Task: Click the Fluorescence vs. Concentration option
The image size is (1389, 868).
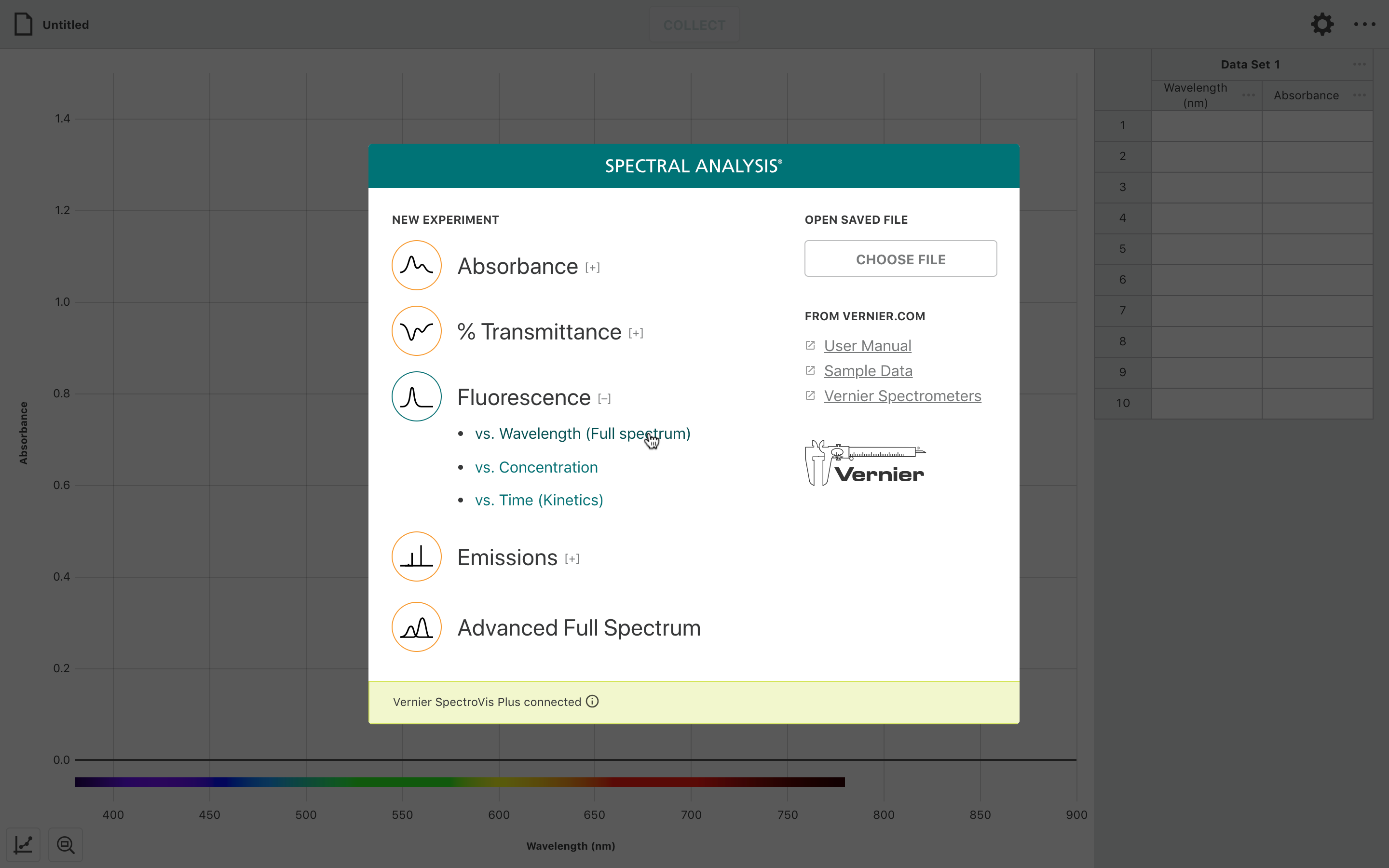Action: pyautogui.click(x=536, y=467)
